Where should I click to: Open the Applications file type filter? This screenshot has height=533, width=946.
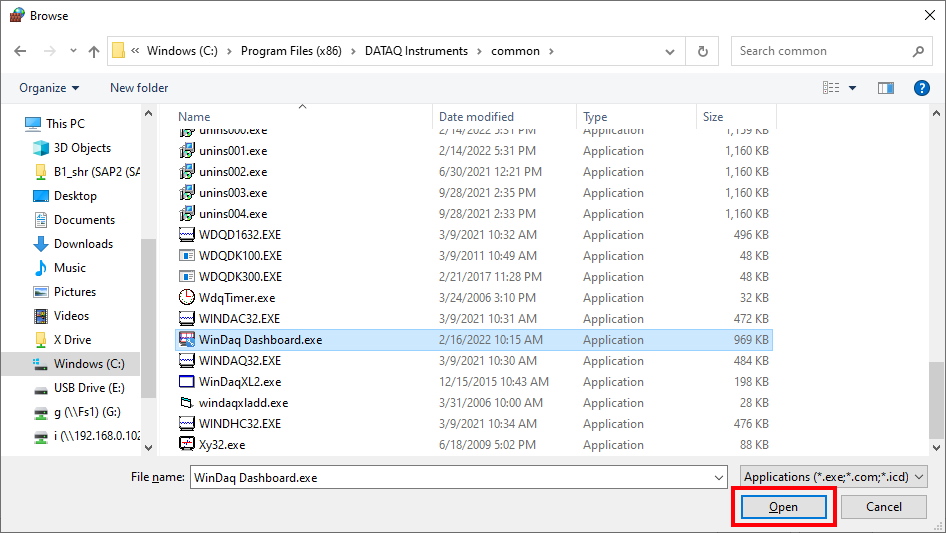click(833, 477)
